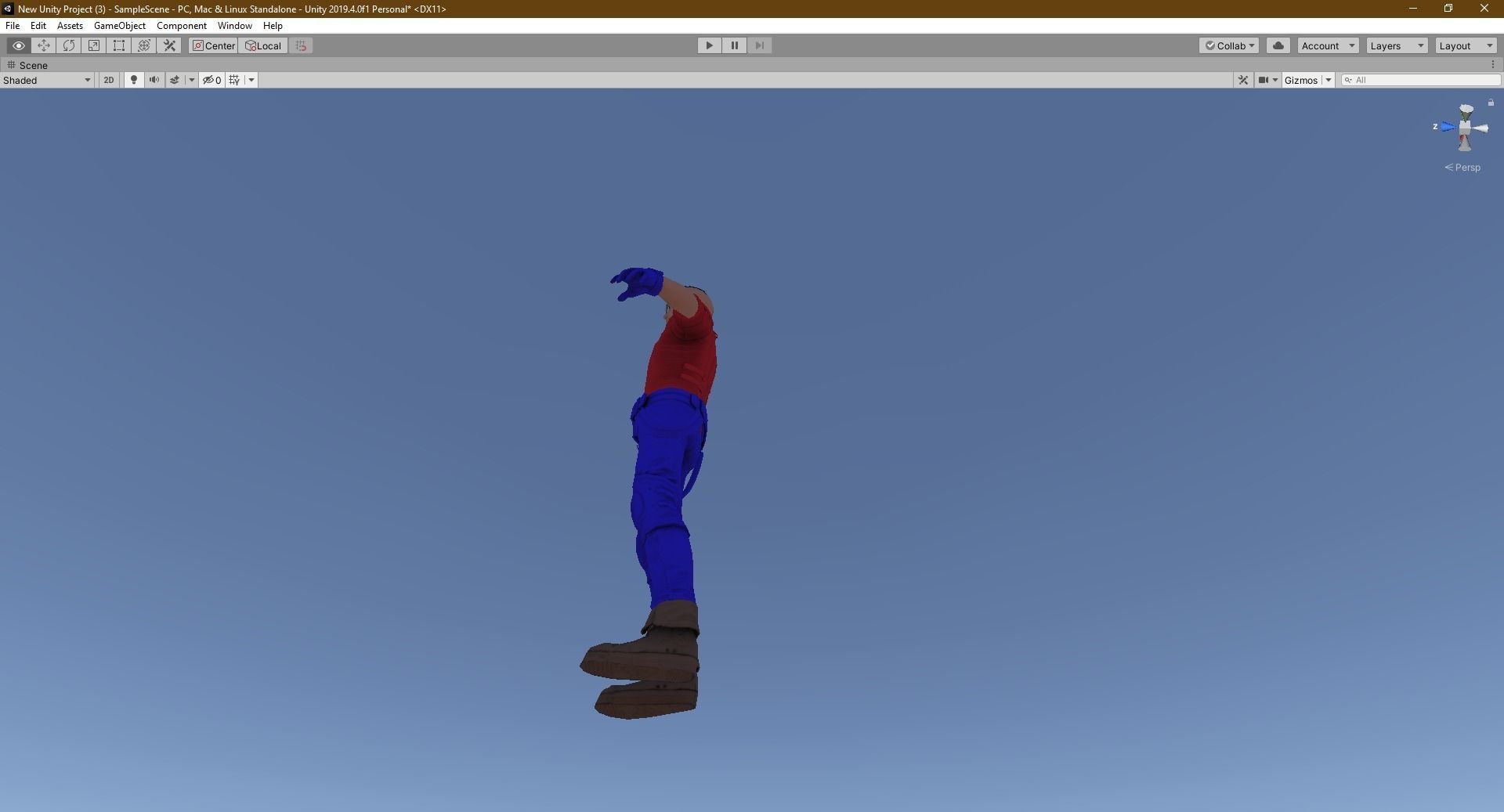The width and height of the screenshot is (1504, 812).
Task: Select the Rect transform tool
Action: [x=119, y=45]
